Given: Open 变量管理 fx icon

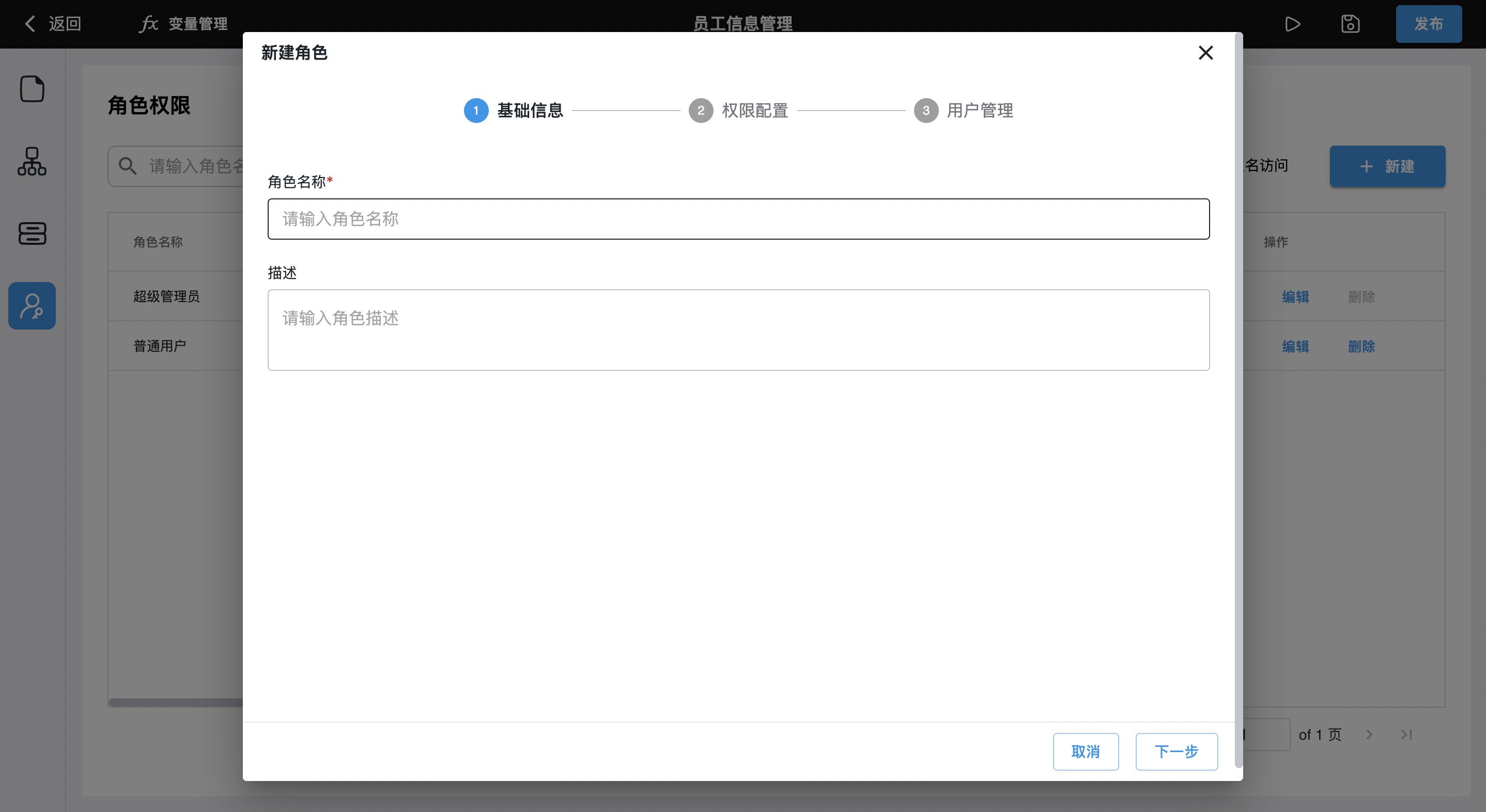Looking at the screenshot, I should pos(148,24).
